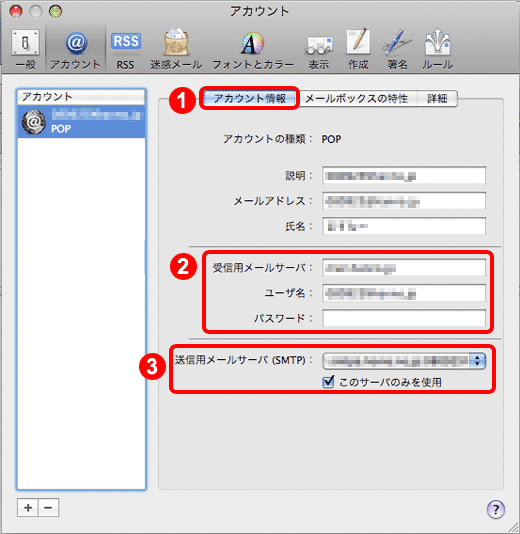Open the 迷惑メール junk mail settings
Image resolution: width=520 pixels, height=534 pixels.
176,49
